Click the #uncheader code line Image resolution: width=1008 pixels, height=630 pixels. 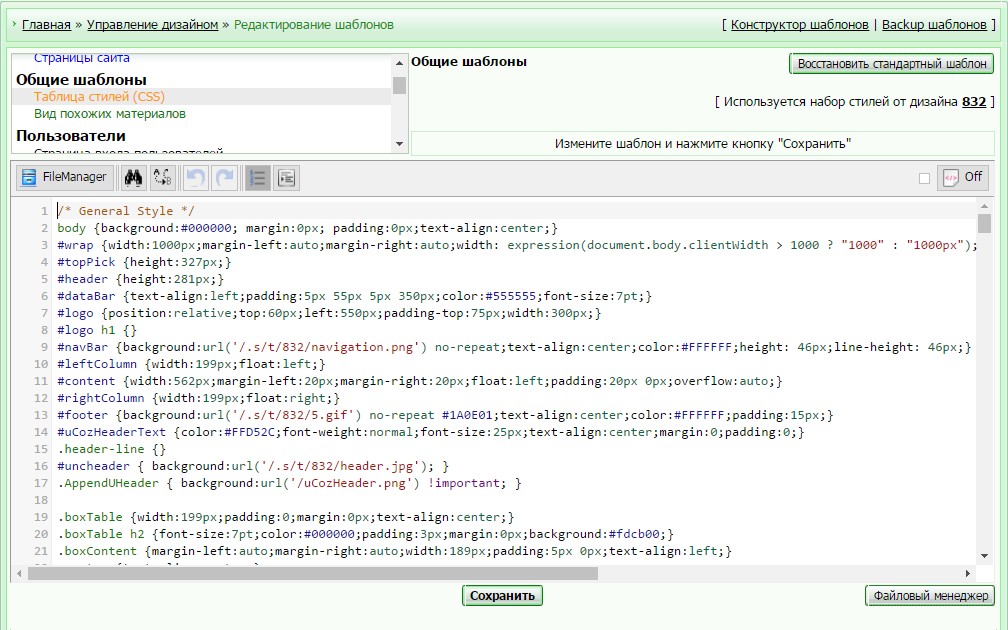[253, 466]
